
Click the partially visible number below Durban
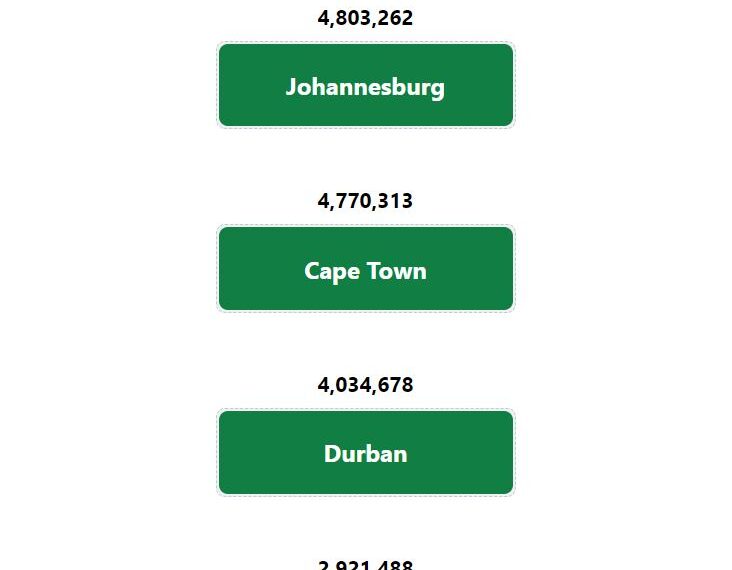click(365, 565)
